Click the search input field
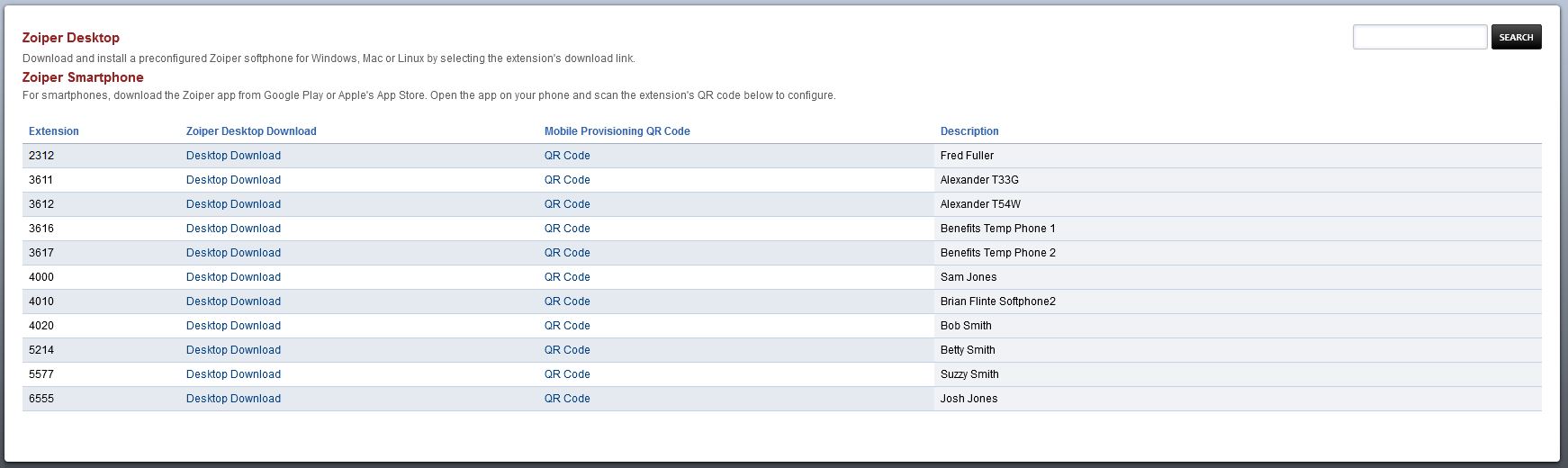Screen dimensions: 1568x468 click(x=1419, y=37)
